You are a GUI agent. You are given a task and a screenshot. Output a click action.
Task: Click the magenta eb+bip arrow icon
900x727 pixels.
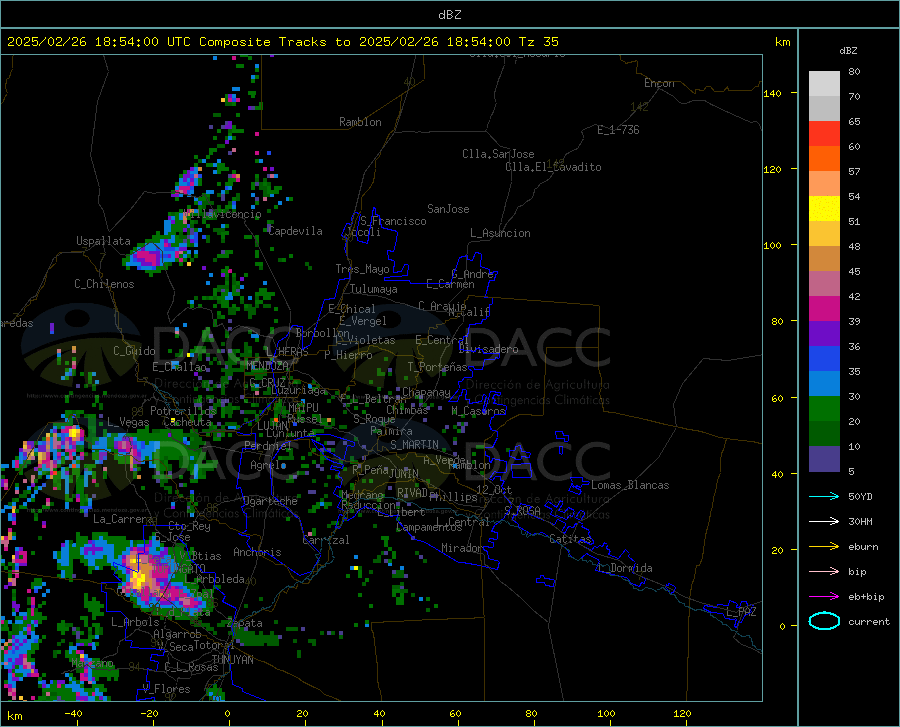pos(824,596)
